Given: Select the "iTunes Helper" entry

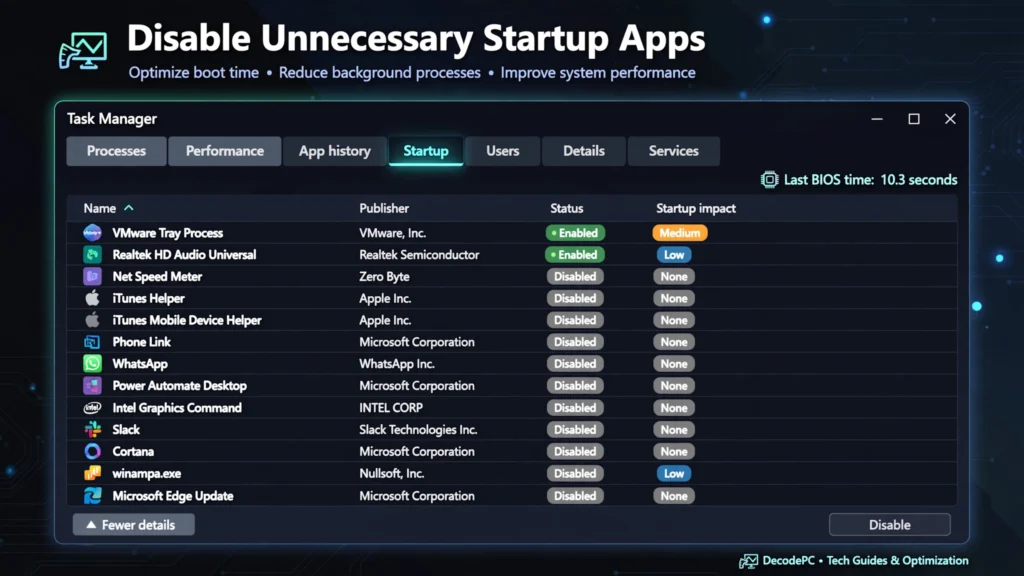Looking at the screenshot, I should tap(148, 298).
